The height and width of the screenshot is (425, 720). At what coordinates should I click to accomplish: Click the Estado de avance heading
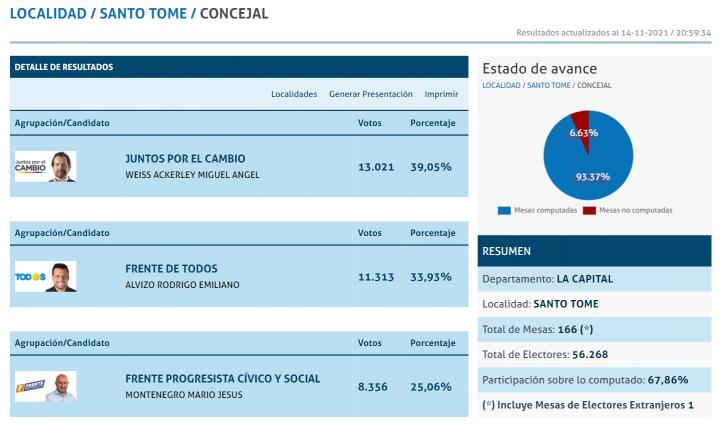[540, 69]
